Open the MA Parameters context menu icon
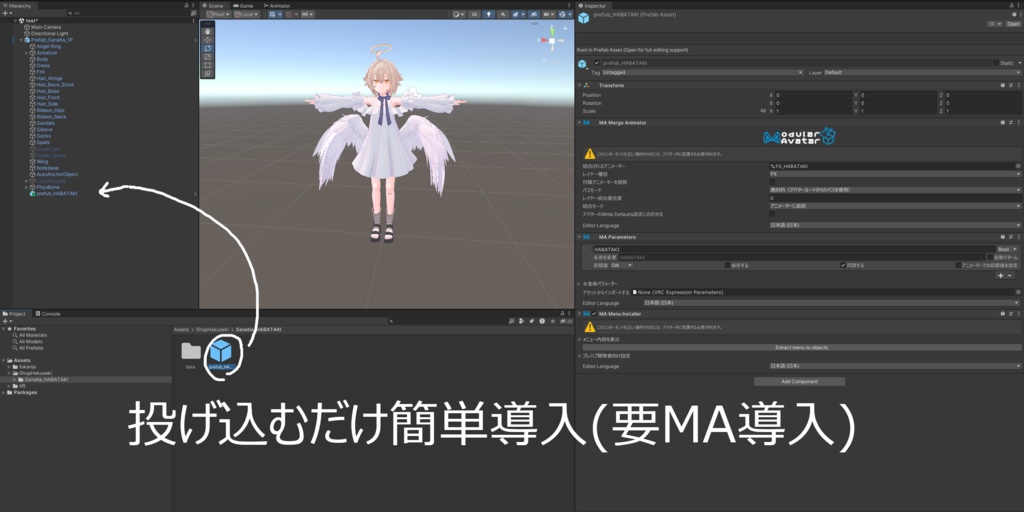Screen dimensions: 1024x512 pyautogui.click(x=1018, y=237)
